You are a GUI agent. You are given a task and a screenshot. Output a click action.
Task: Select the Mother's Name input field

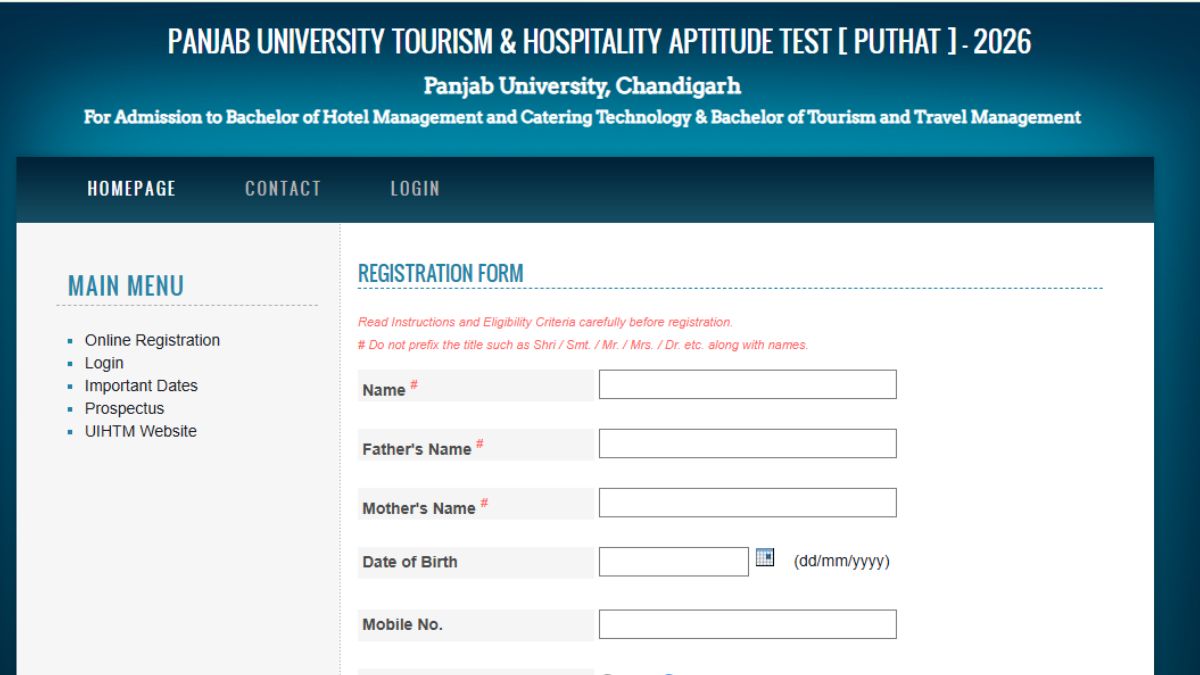click(747, 503)
